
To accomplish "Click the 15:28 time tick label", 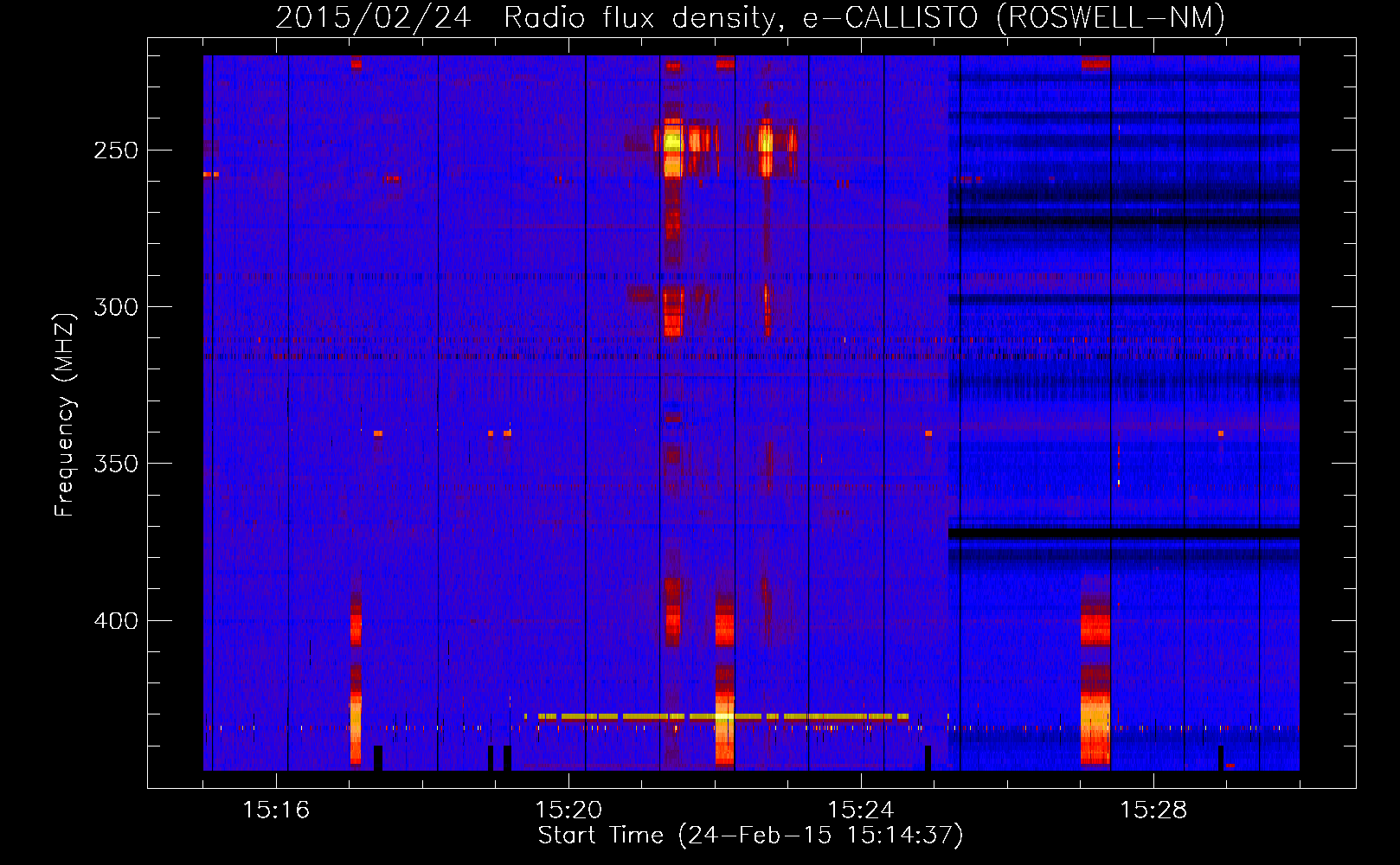I will (1153, 810).
